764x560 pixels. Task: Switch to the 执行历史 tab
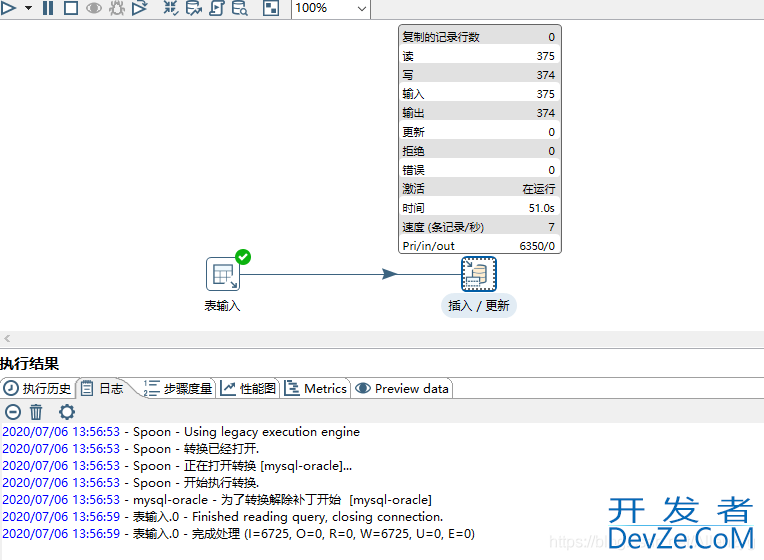coord(38,388)
